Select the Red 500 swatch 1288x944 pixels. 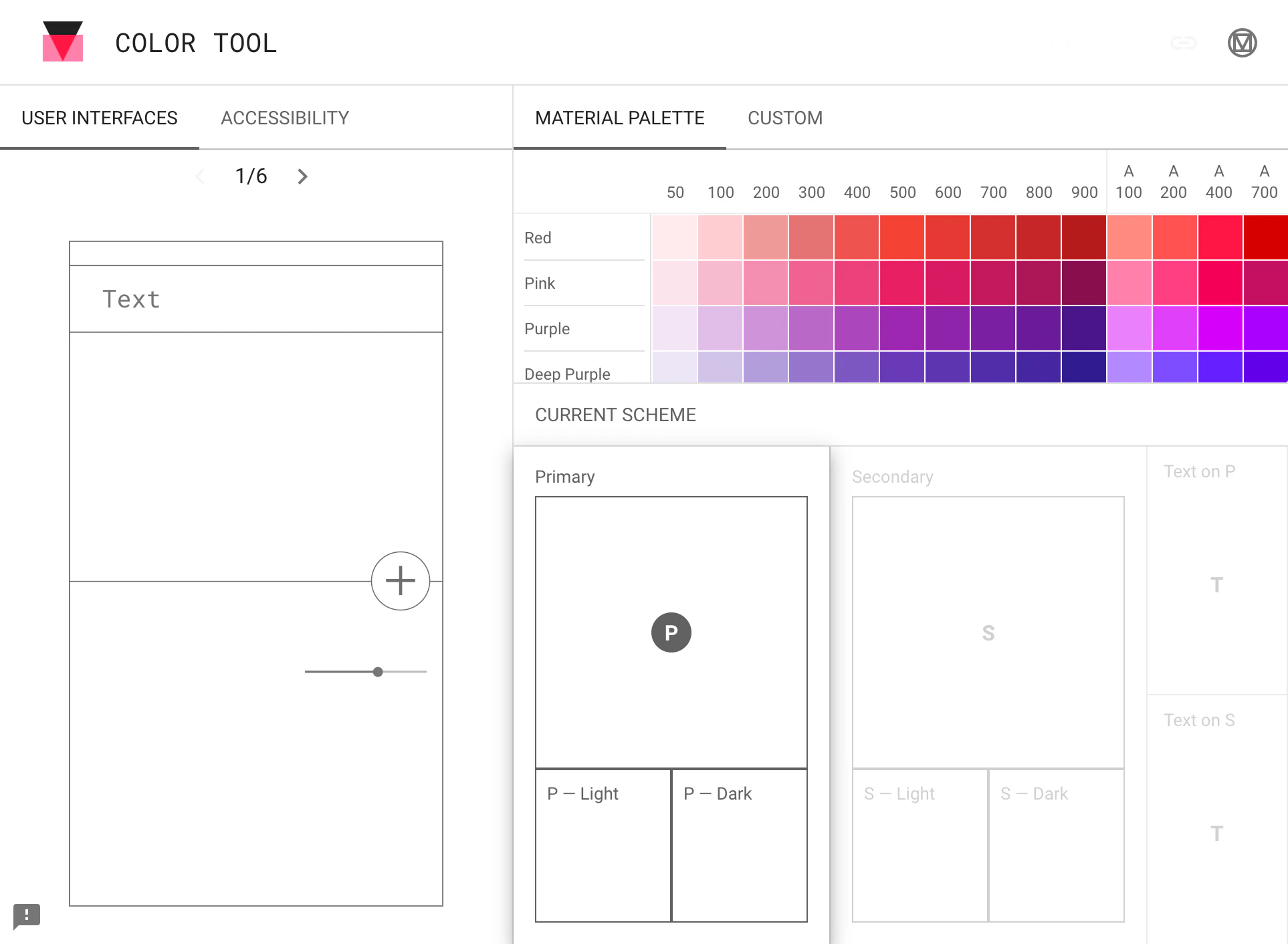(902, 237)
